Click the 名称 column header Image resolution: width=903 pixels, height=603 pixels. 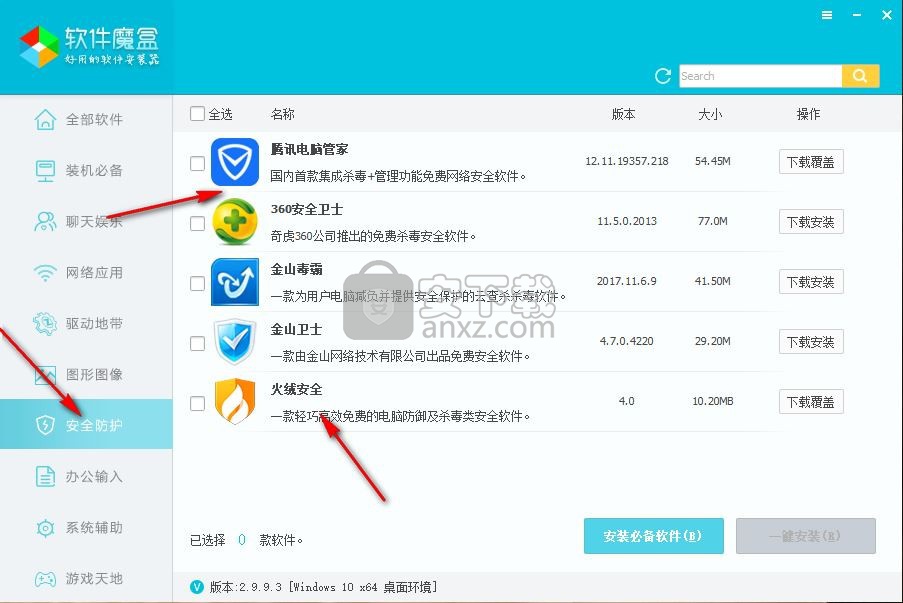pyautogui.click(x=283, y=114)
